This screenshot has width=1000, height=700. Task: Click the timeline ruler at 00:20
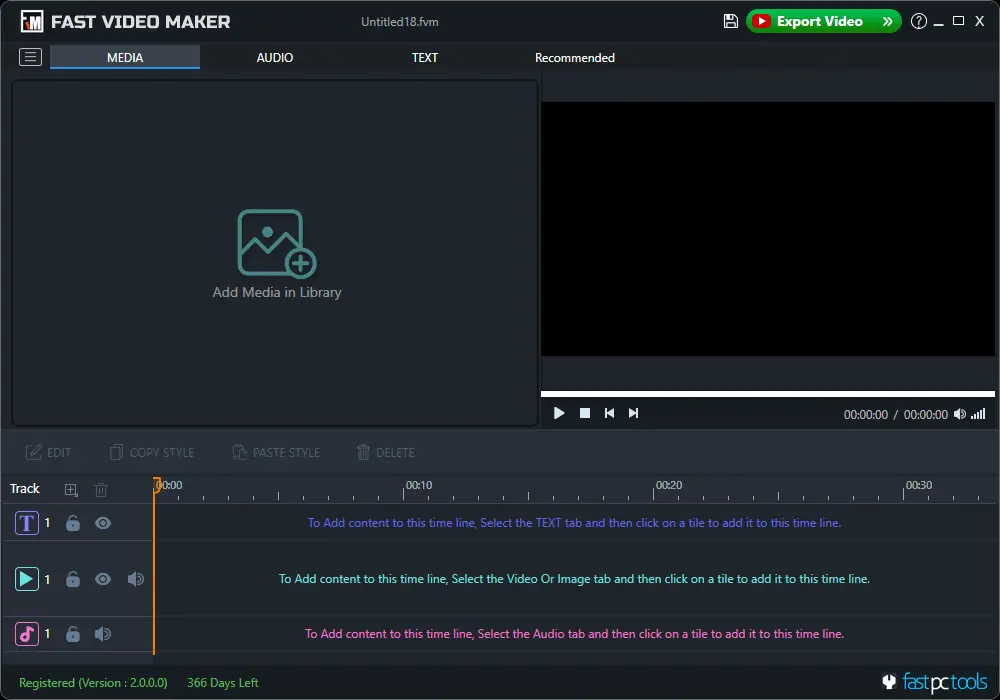click(x=669, y=485)
